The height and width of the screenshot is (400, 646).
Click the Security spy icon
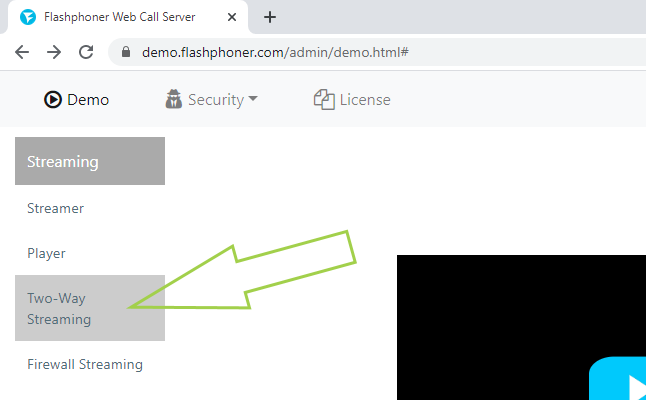click(x=173, y=99)
